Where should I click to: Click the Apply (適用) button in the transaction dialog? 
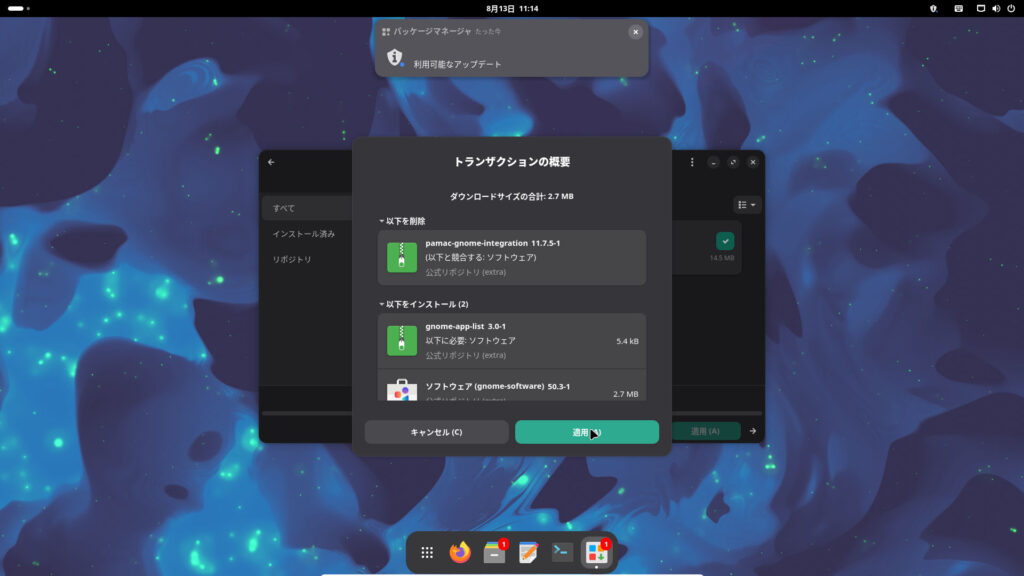coord(586,432)
